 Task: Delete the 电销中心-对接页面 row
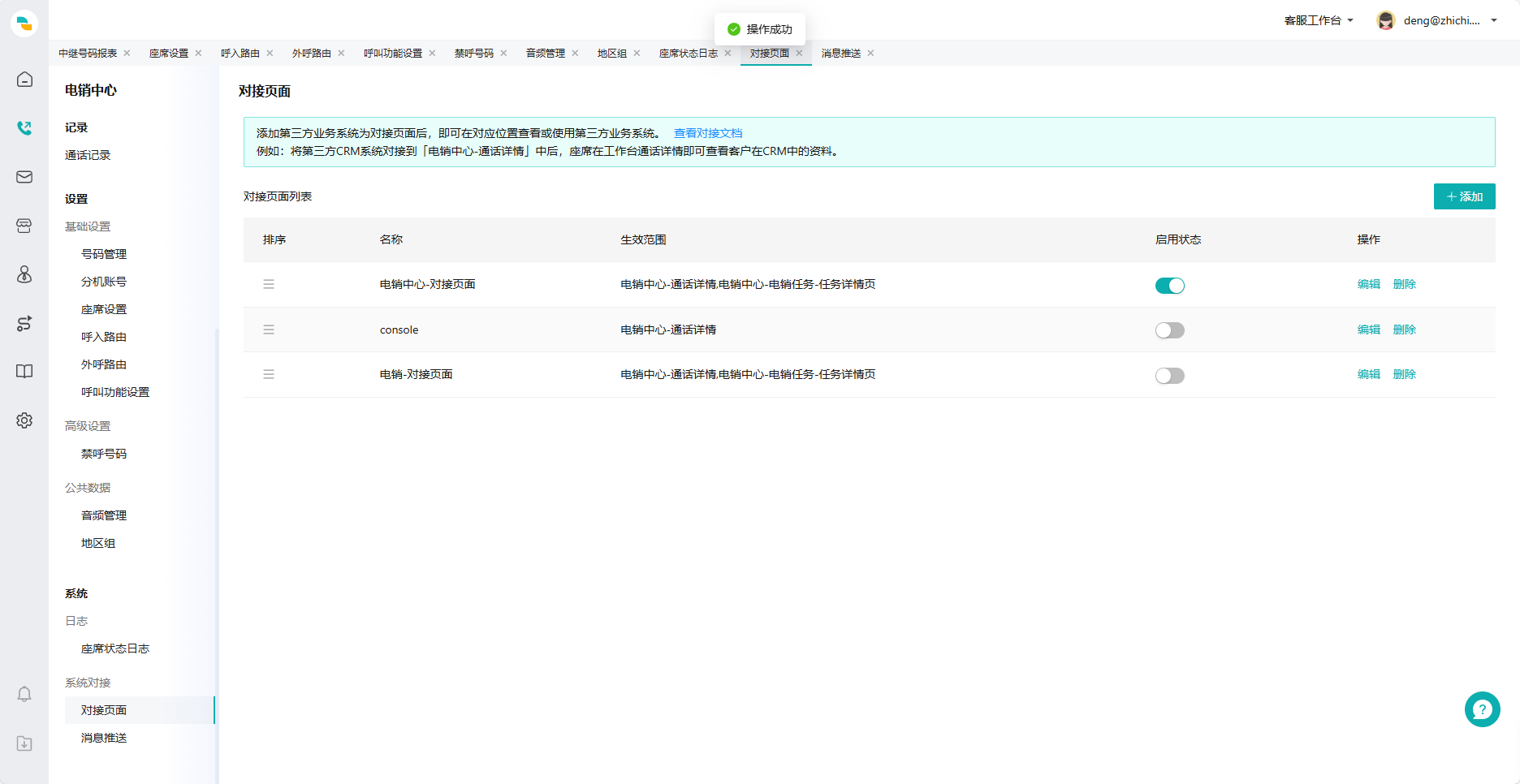[1405, 284]
